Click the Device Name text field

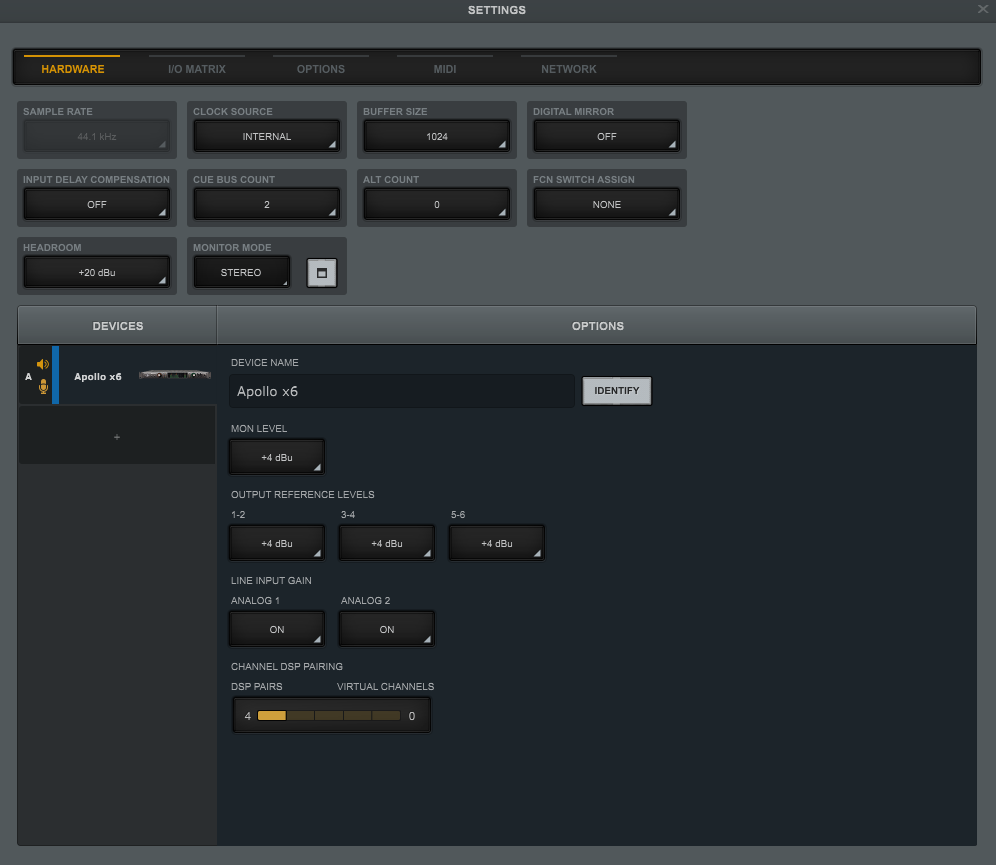pos(402,391)
